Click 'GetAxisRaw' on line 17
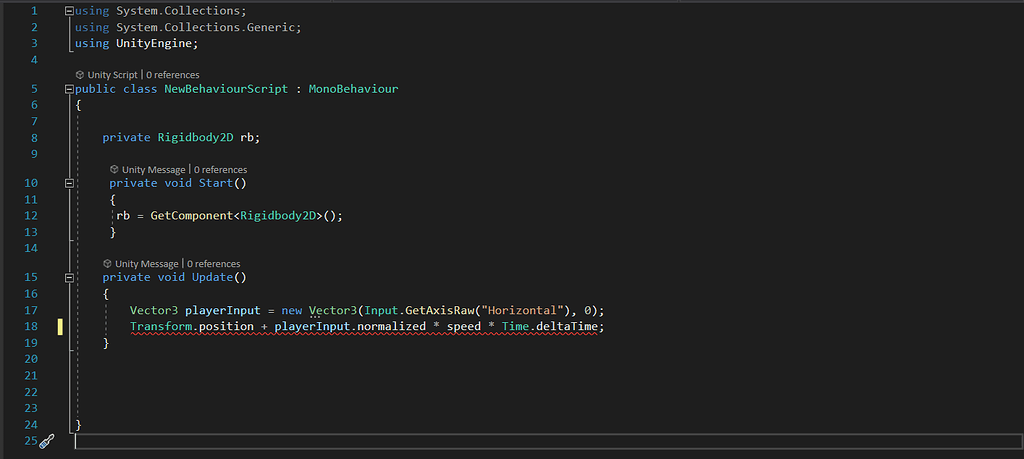This screenshot has height=459, width=1024. (440, 310)
